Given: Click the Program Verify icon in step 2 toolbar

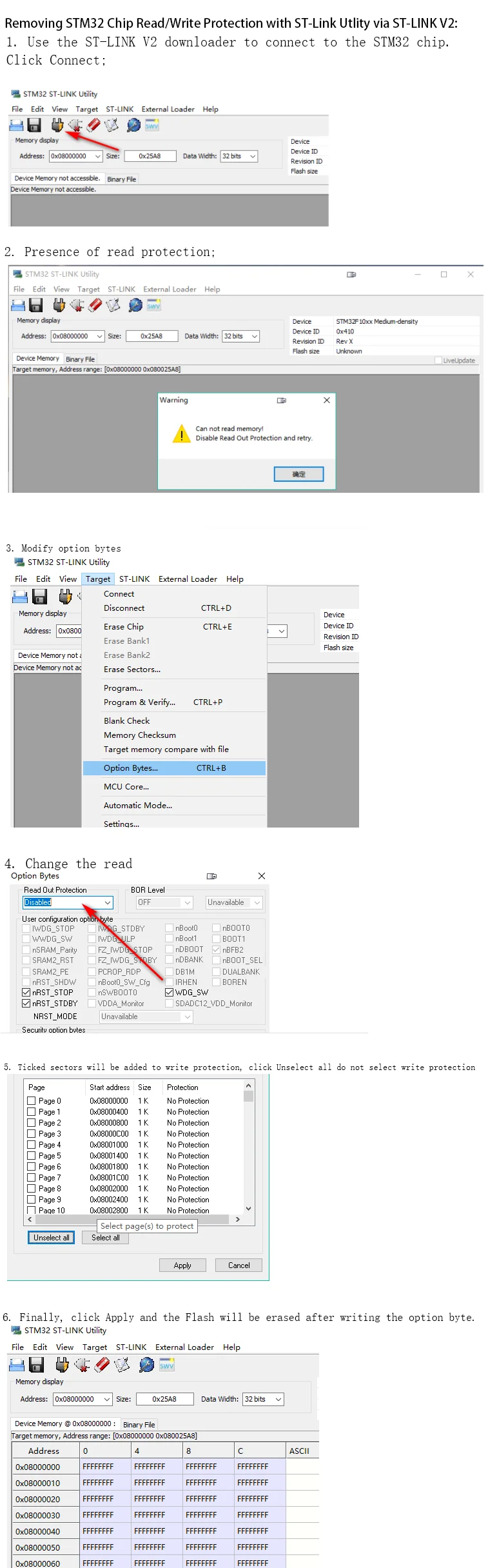Looking at the screenshot, I should (x=113, y=304).
